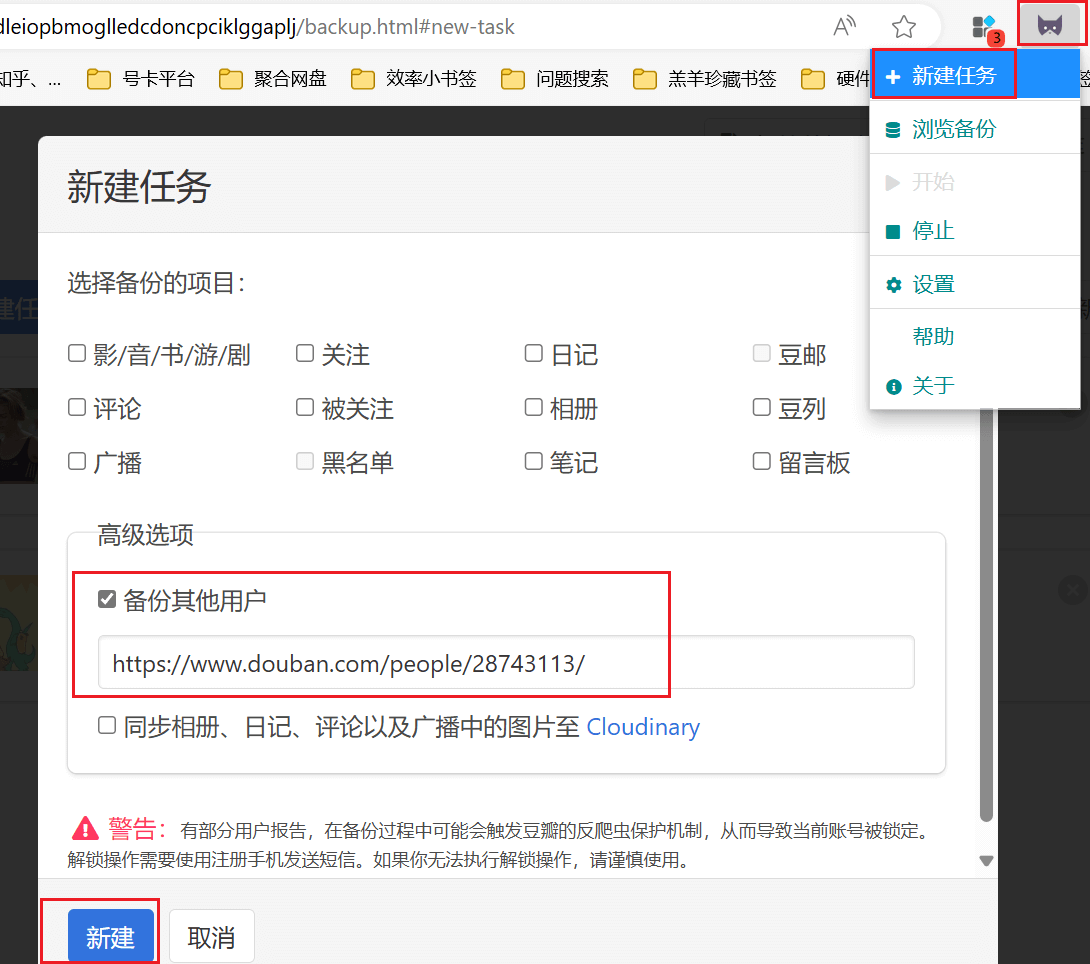The height and width of the screenshot is (964, 1090).
Task: Click the stop square icon beside 停止
Action: [x=893, y=230]
